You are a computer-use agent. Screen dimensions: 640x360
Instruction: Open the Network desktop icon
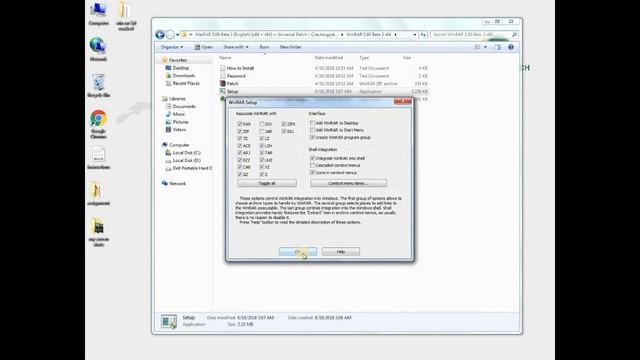(98, 49)
